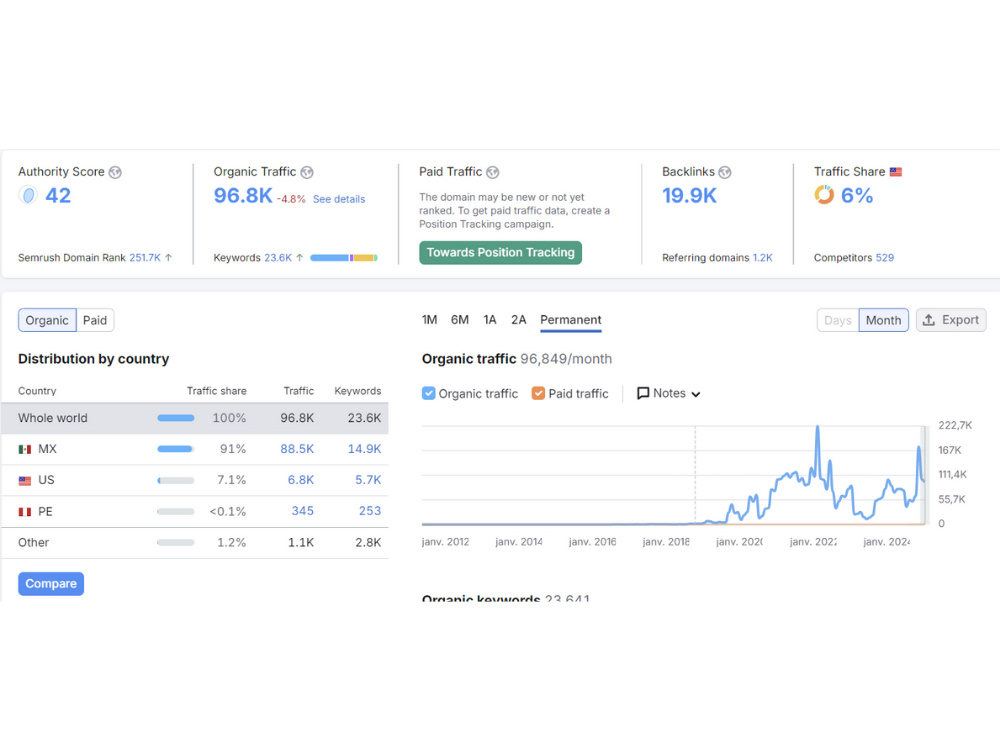The image size is (1000, 750).
Task: Click the Paid Traffic info globe icon
Action: pos(492,172)
